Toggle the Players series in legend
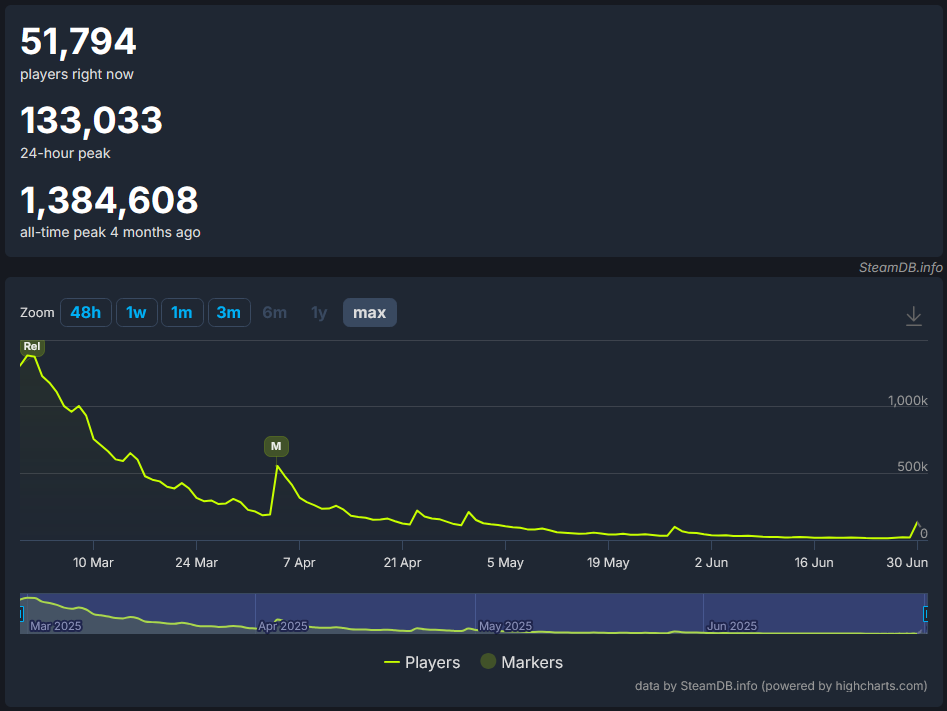The width and height of the screenshot is (947, 711). pos(422,663)
